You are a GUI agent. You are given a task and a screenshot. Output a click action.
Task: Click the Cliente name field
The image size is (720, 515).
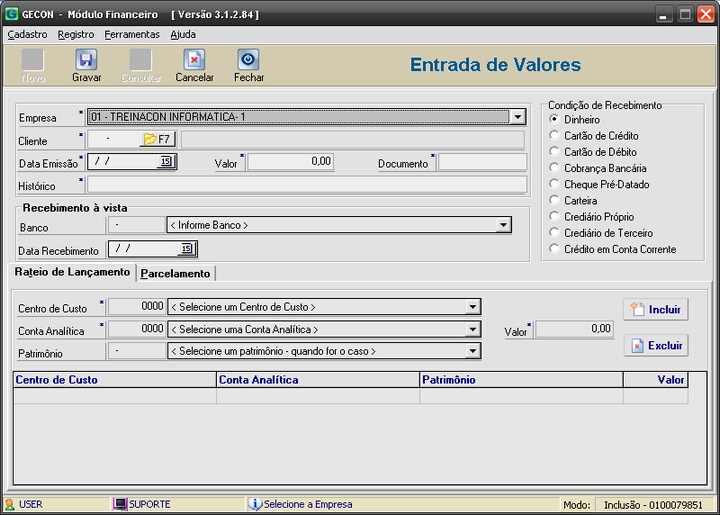(x=353, y=140)
